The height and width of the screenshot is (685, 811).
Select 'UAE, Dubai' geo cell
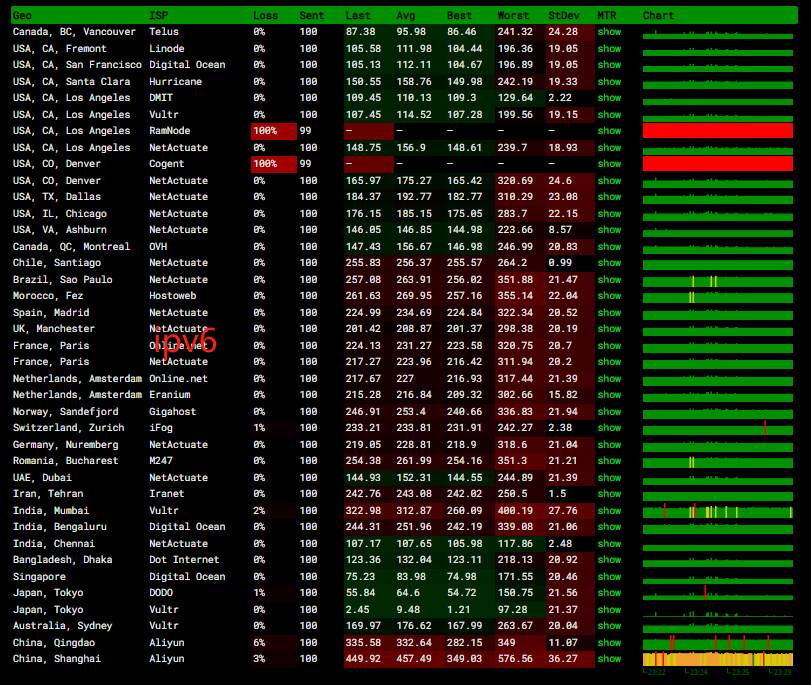click(42, 478)
